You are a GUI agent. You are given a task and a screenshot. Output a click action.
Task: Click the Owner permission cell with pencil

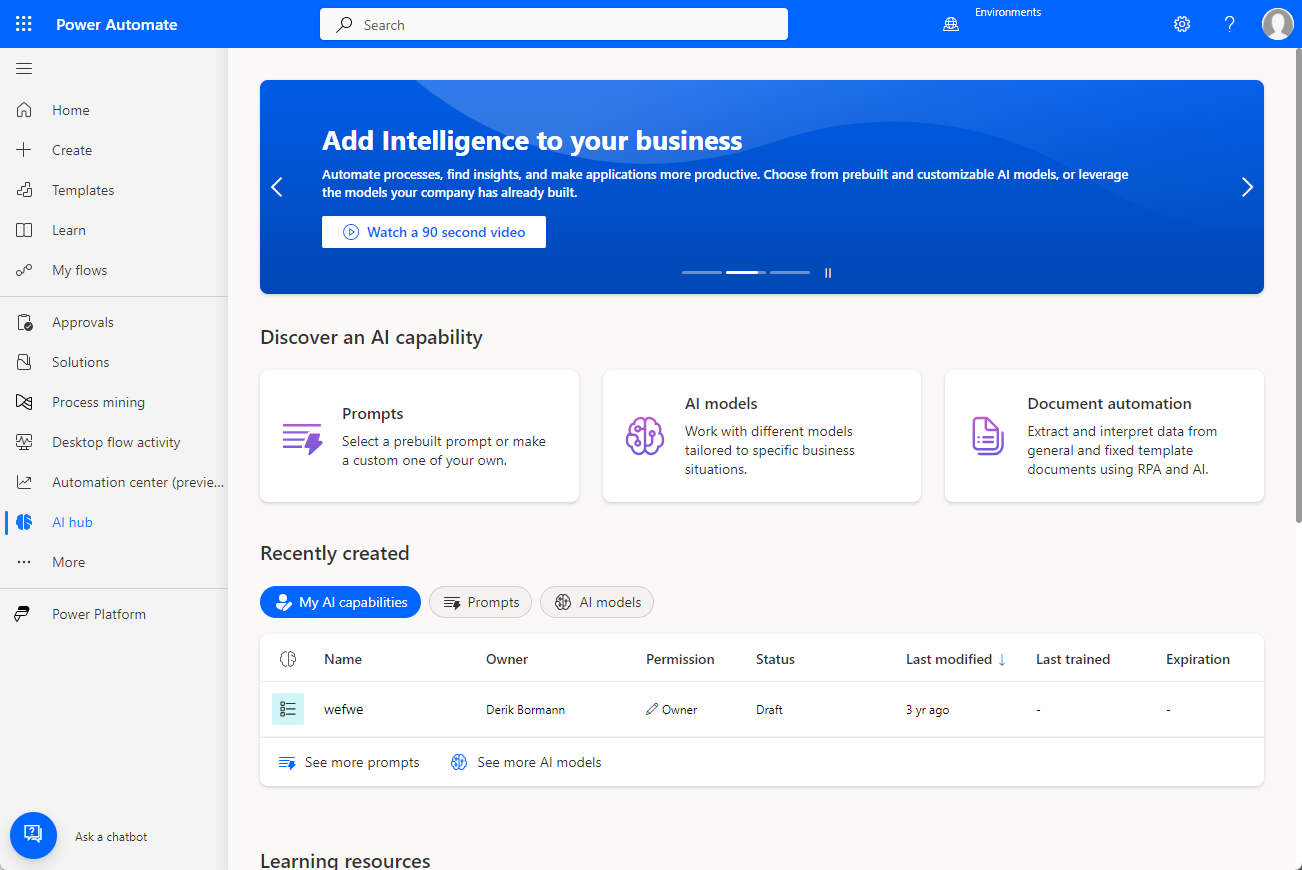672,709
